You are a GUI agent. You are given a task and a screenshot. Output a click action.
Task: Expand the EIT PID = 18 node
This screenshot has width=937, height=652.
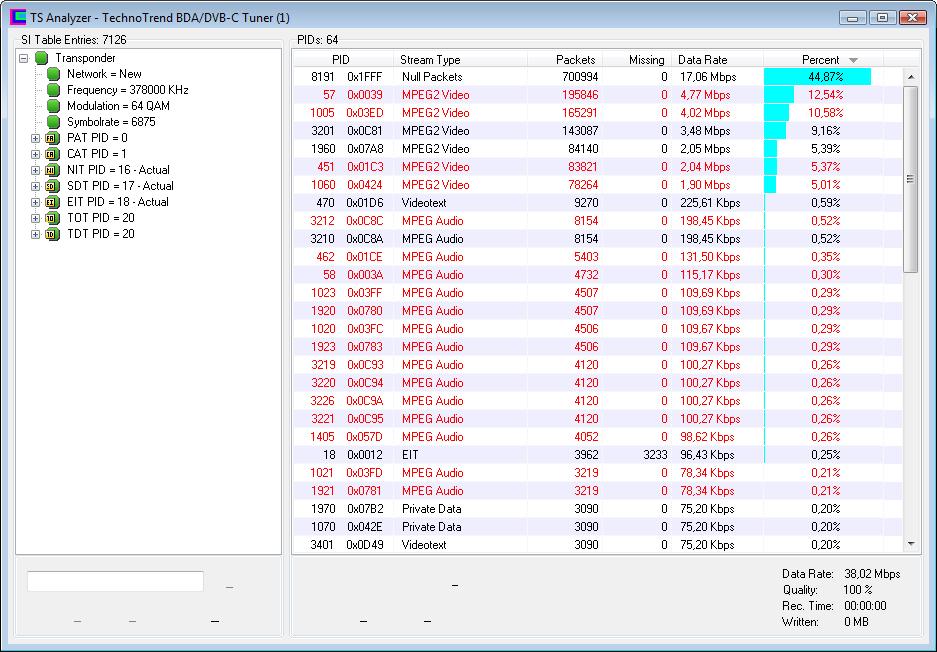pos(35,202)
